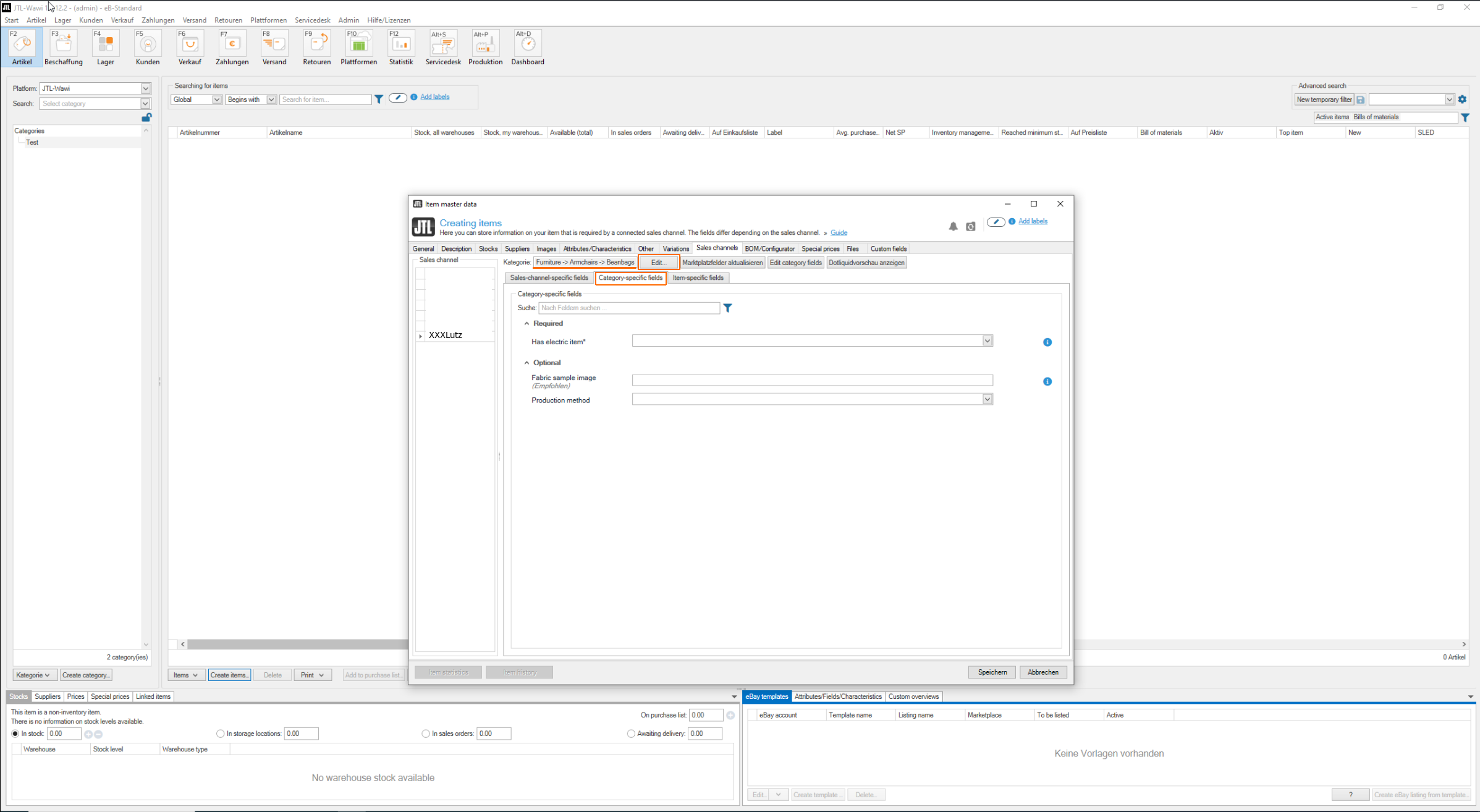Open the Plattformen menu
The width and height of the screenshot is (1480, 812).
[x=268, y=20]
